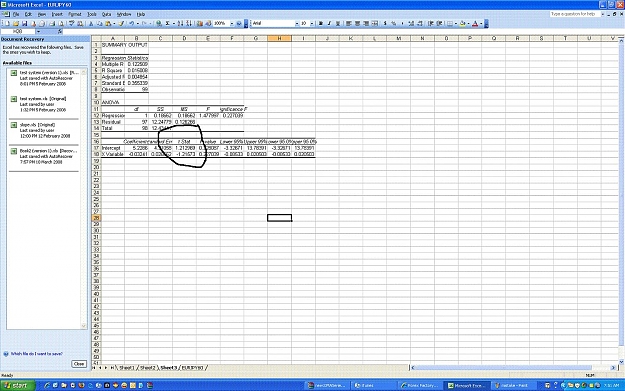Apply the Percent style format
625x391 pixels.
(x=394, y=24)
